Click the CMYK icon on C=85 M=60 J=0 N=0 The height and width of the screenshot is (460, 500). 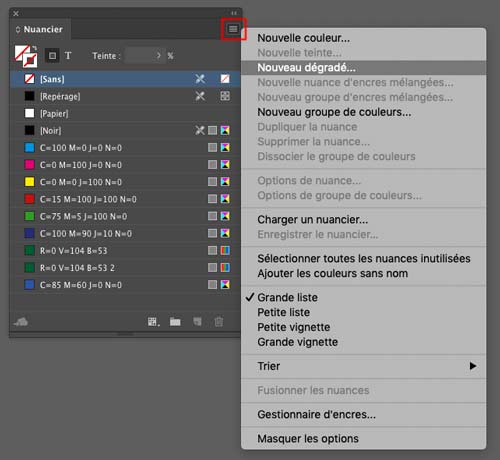click(x=225, y=285)
